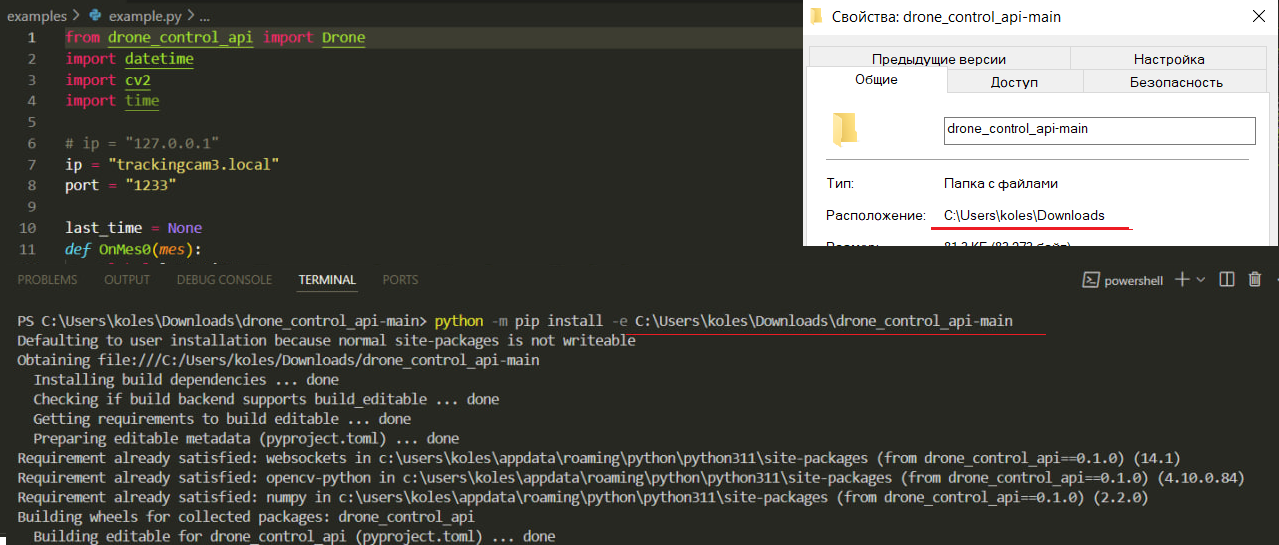
Task: Expand launch profile chevron beside plus
Action: (x=1201, y=280)
